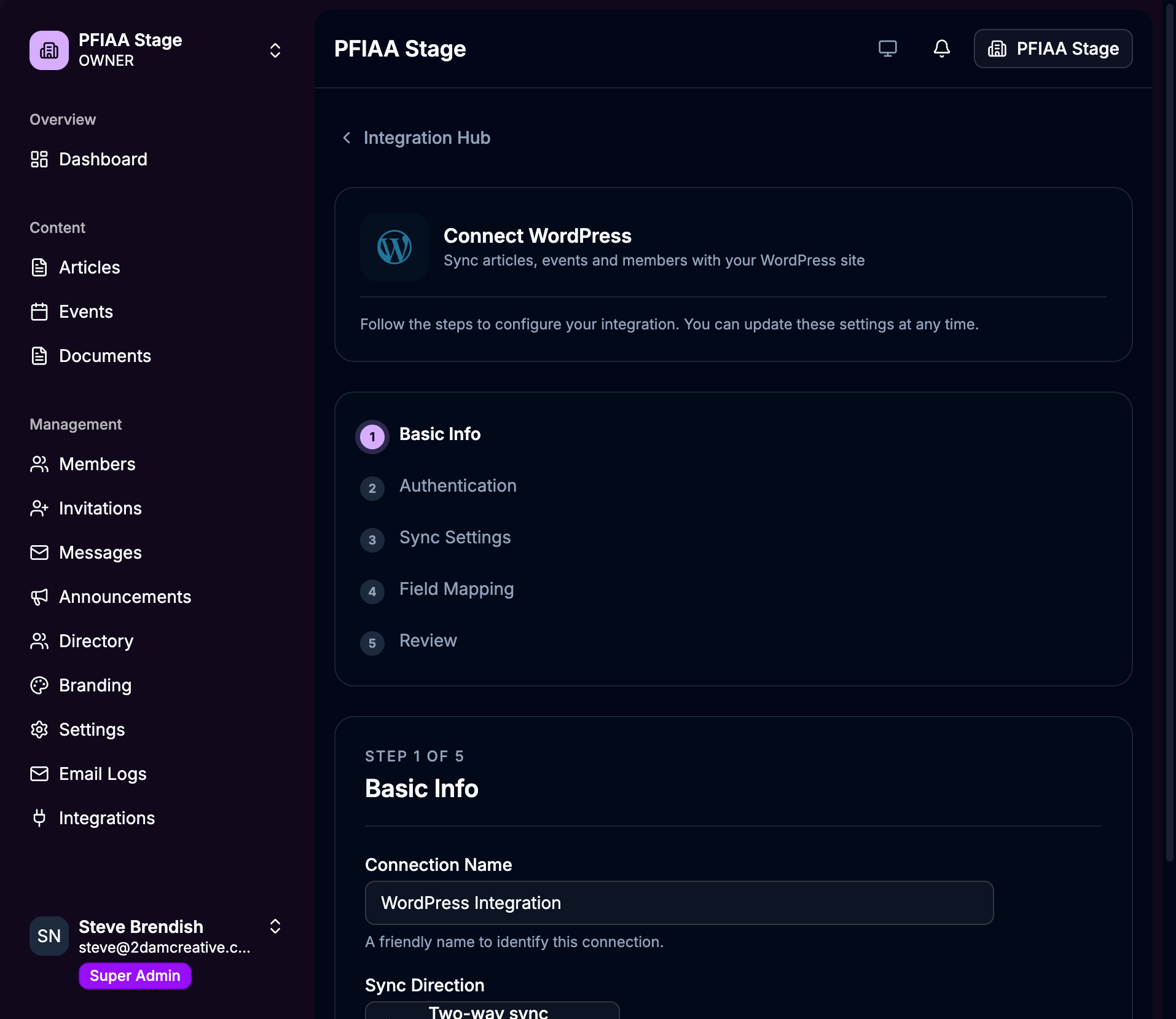Click the back chevron beside Integration Hub

pos(347,138)
